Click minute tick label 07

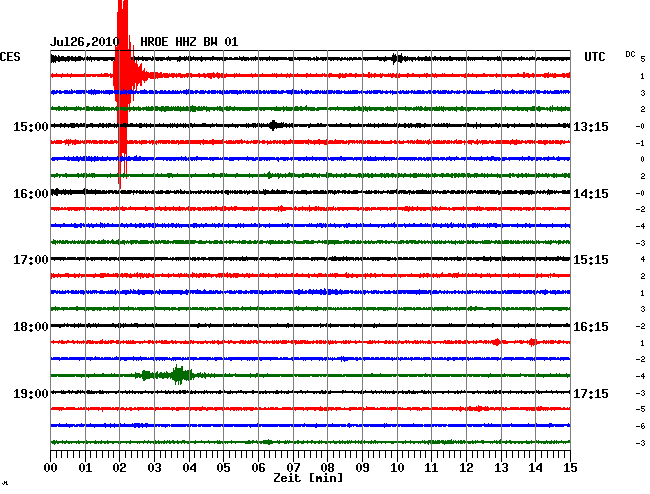293,468
